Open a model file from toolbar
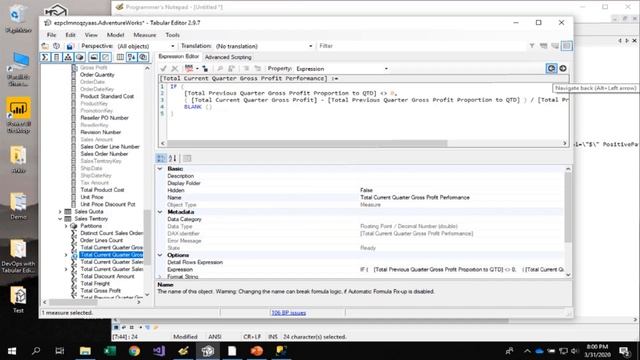 coord(45,46)
